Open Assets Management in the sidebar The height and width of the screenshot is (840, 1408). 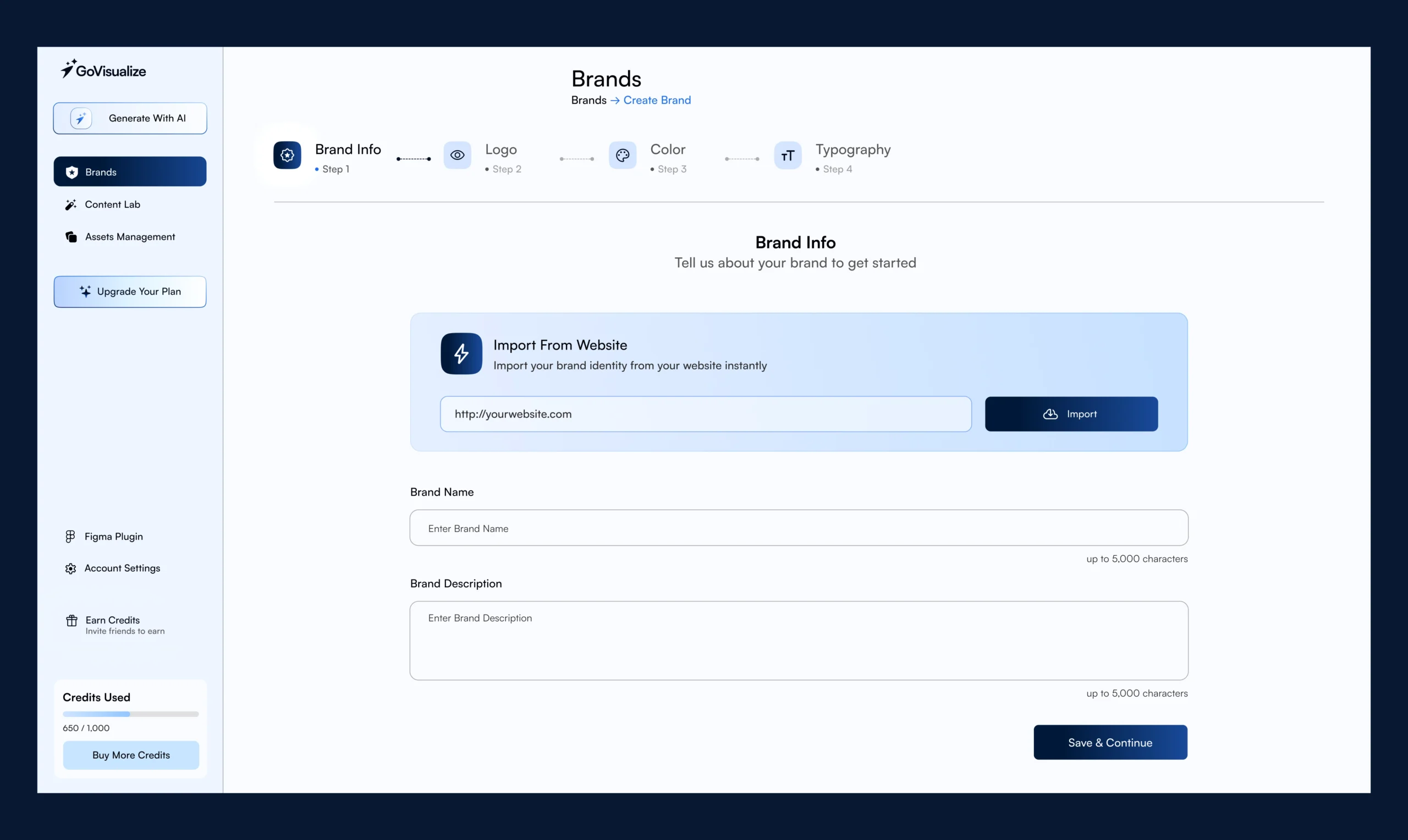click(x=130, y=236)
